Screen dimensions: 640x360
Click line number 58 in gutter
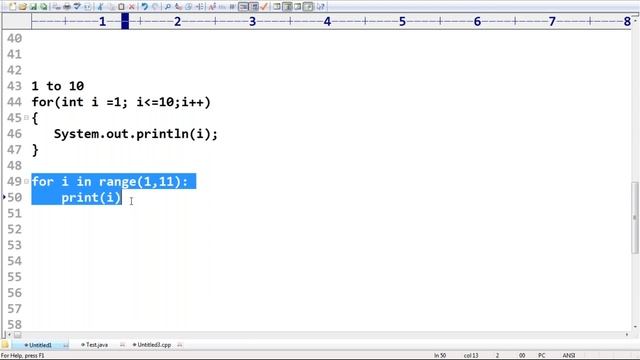point(14,325)
